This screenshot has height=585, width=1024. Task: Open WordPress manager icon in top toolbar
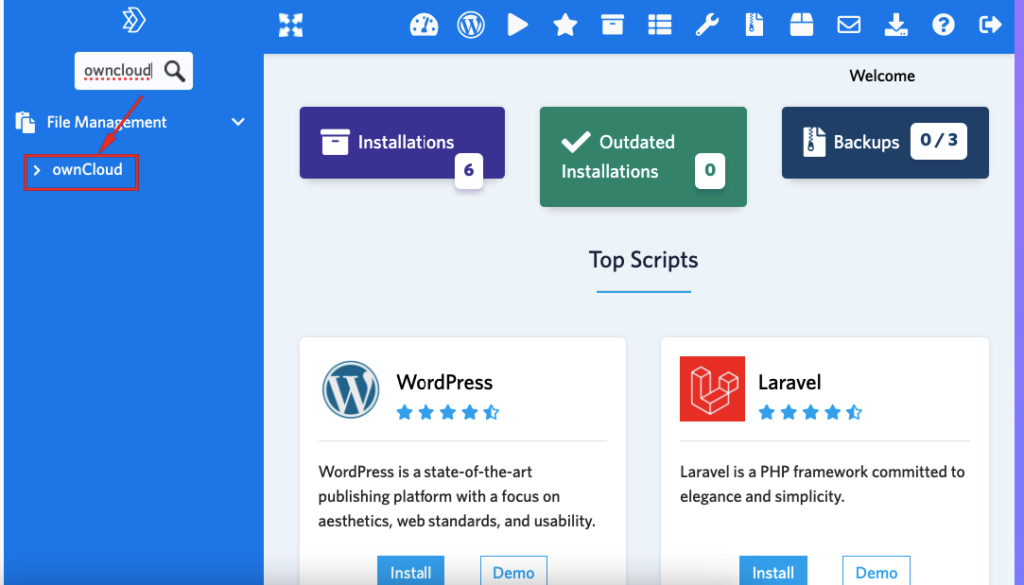471,25
